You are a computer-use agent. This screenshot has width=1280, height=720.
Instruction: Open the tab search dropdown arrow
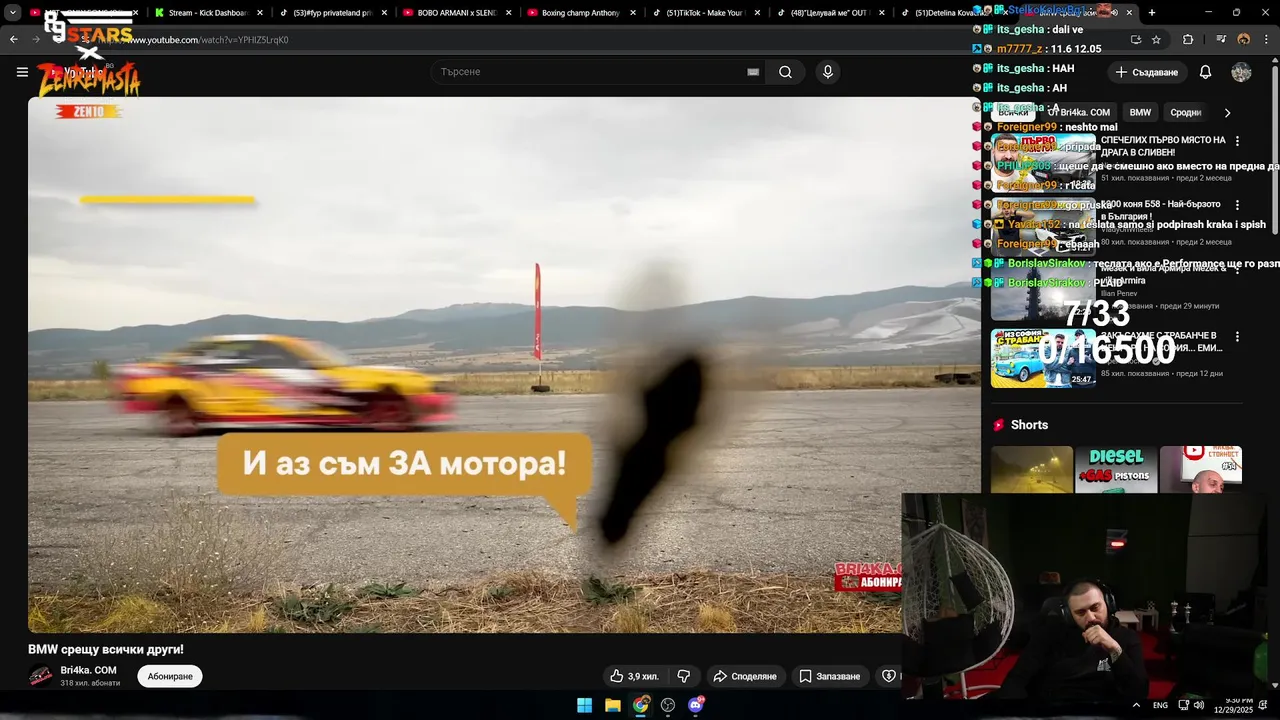point(13,13)
